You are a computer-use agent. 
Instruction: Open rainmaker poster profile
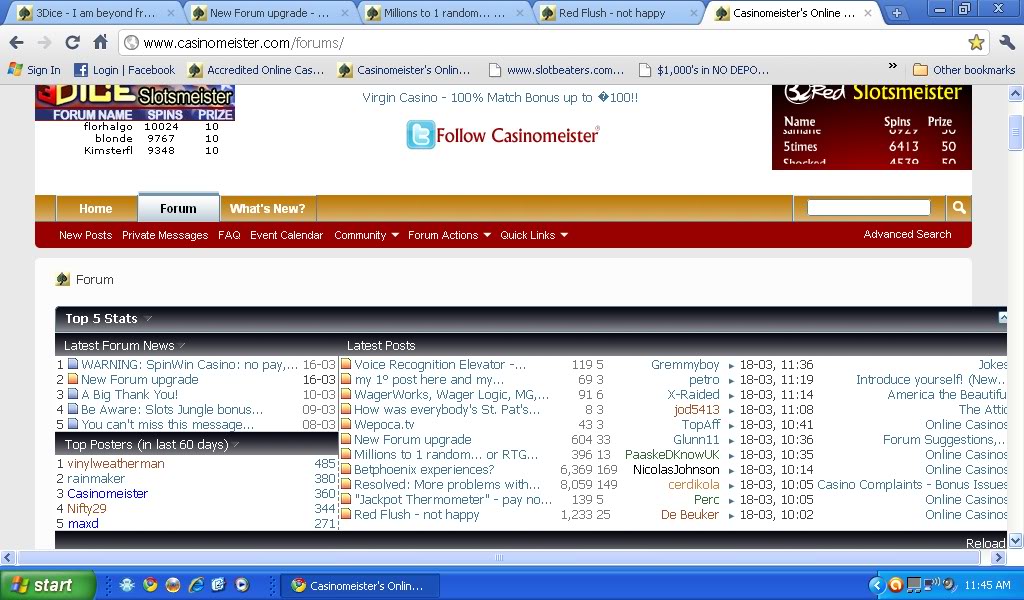click(95, 479)
